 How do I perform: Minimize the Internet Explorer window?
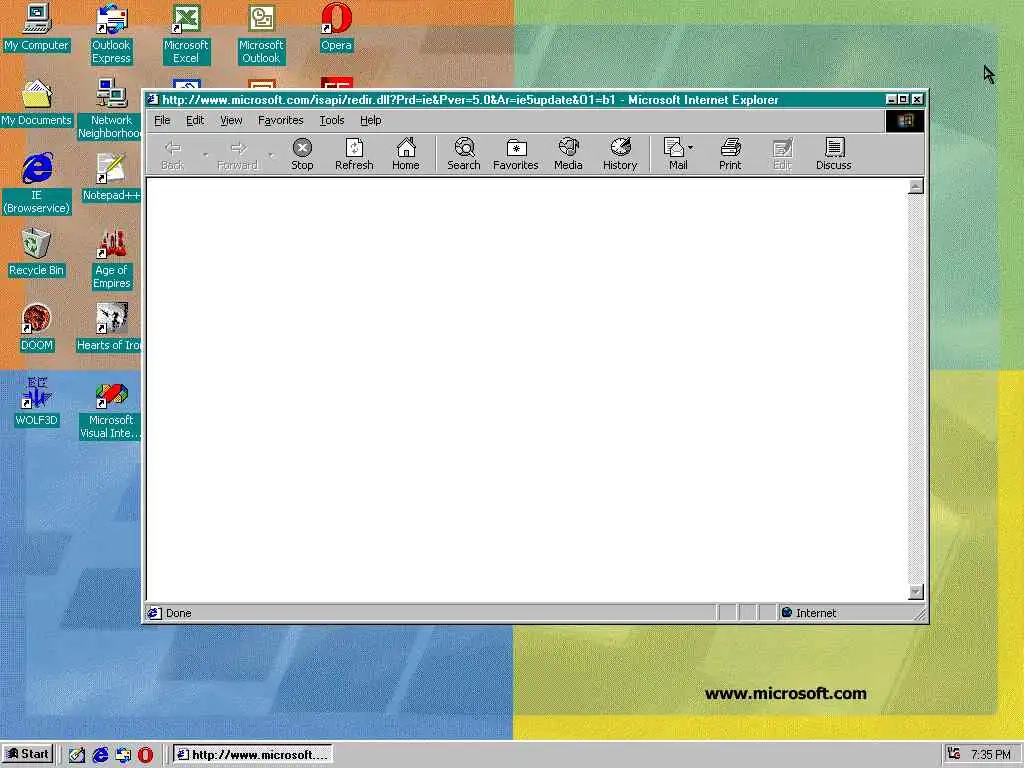(891, 99)
